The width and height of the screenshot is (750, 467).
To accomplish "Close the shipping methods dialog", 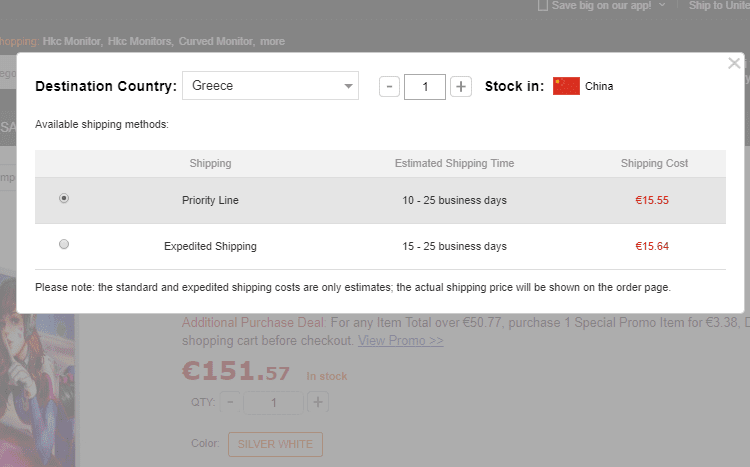I will (x=734, y=64).
